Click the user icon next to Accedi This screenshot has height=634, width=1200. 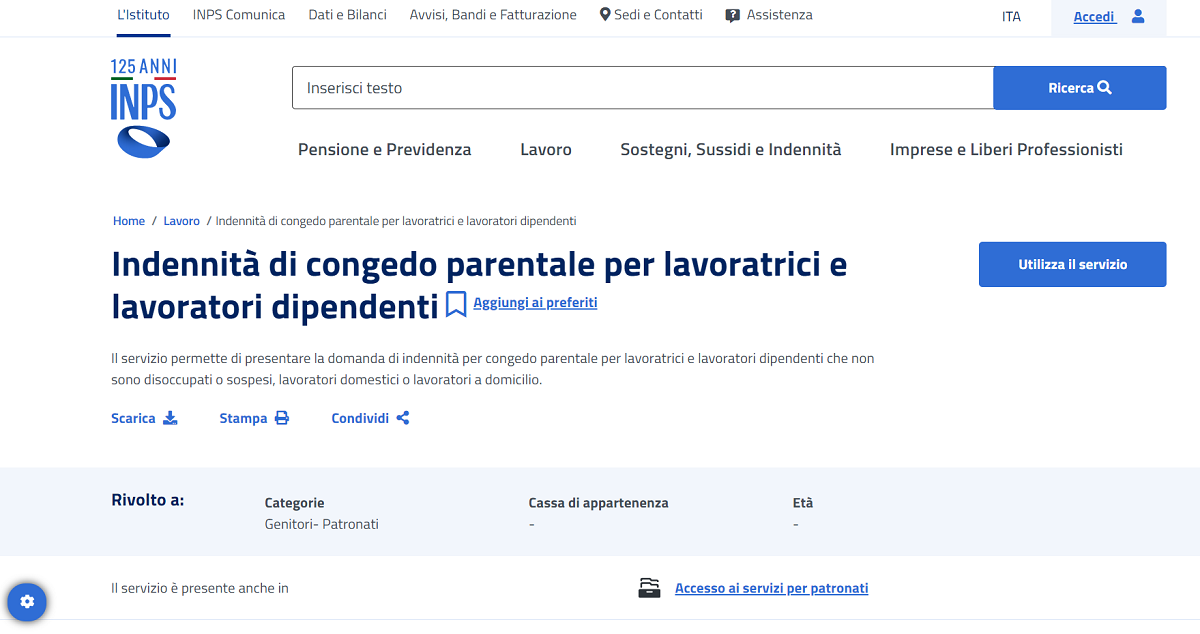coord(1137,17)
